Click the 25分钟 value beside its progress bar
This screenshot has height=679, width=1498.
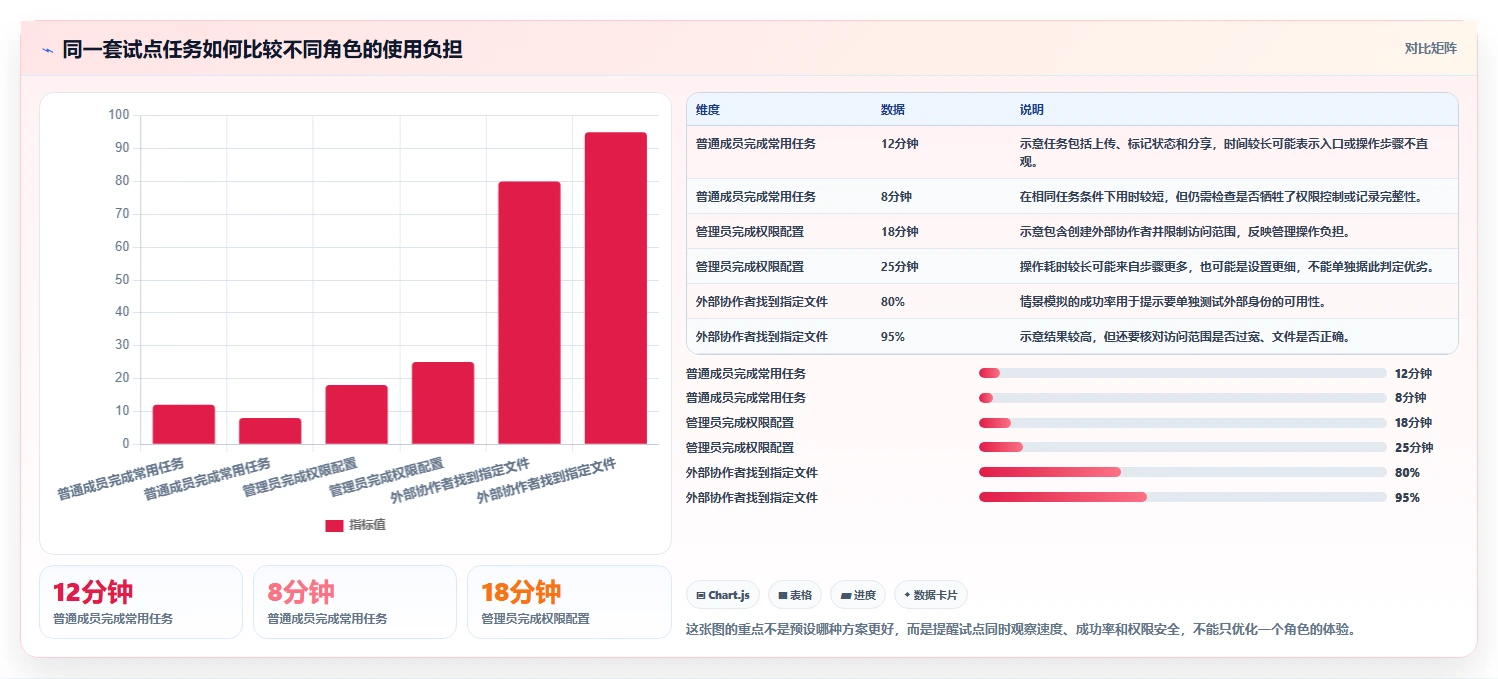pyautogui.click(x=1414, y=447)
